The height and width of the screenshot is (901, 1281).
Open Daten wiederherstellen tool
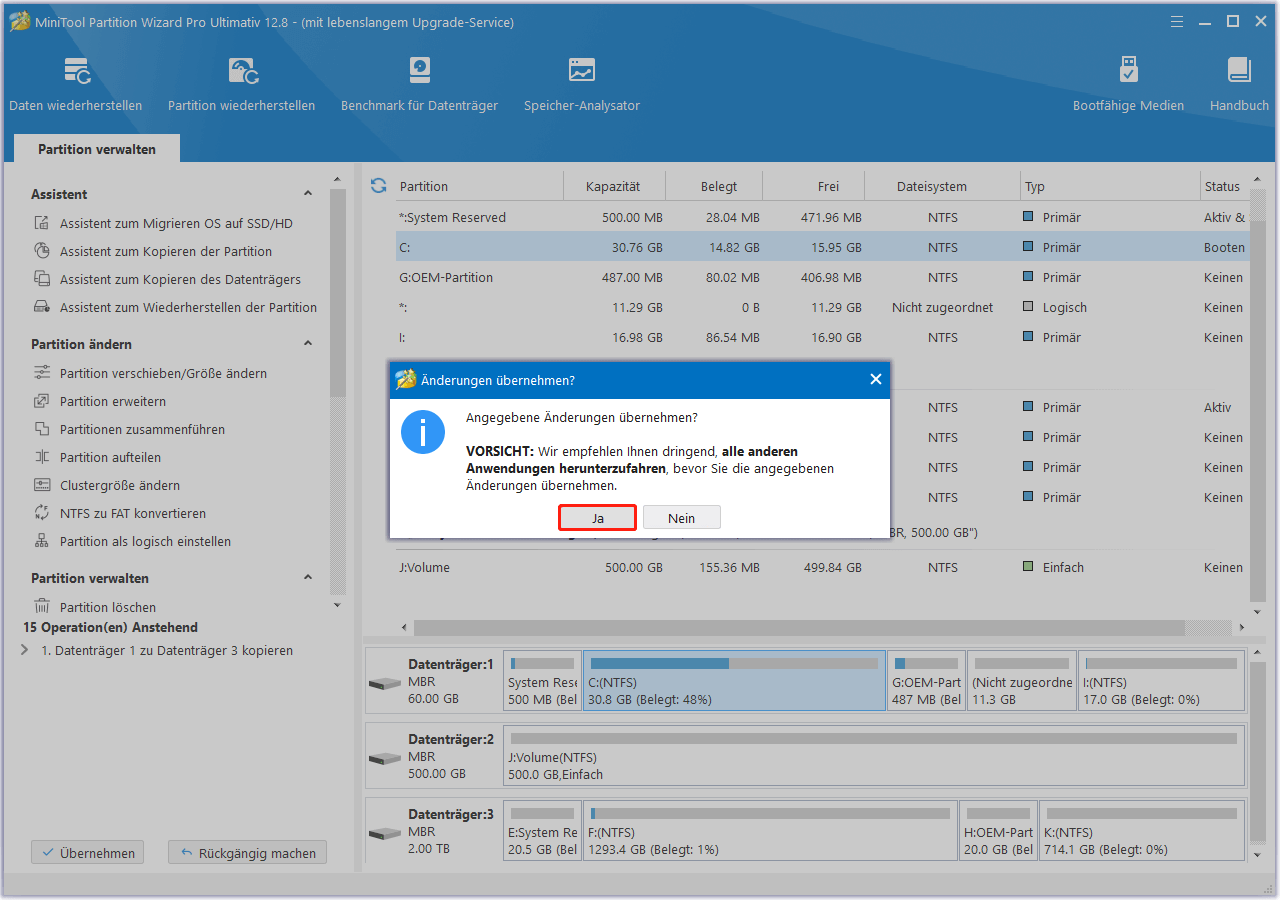click(x=76, y=84)
